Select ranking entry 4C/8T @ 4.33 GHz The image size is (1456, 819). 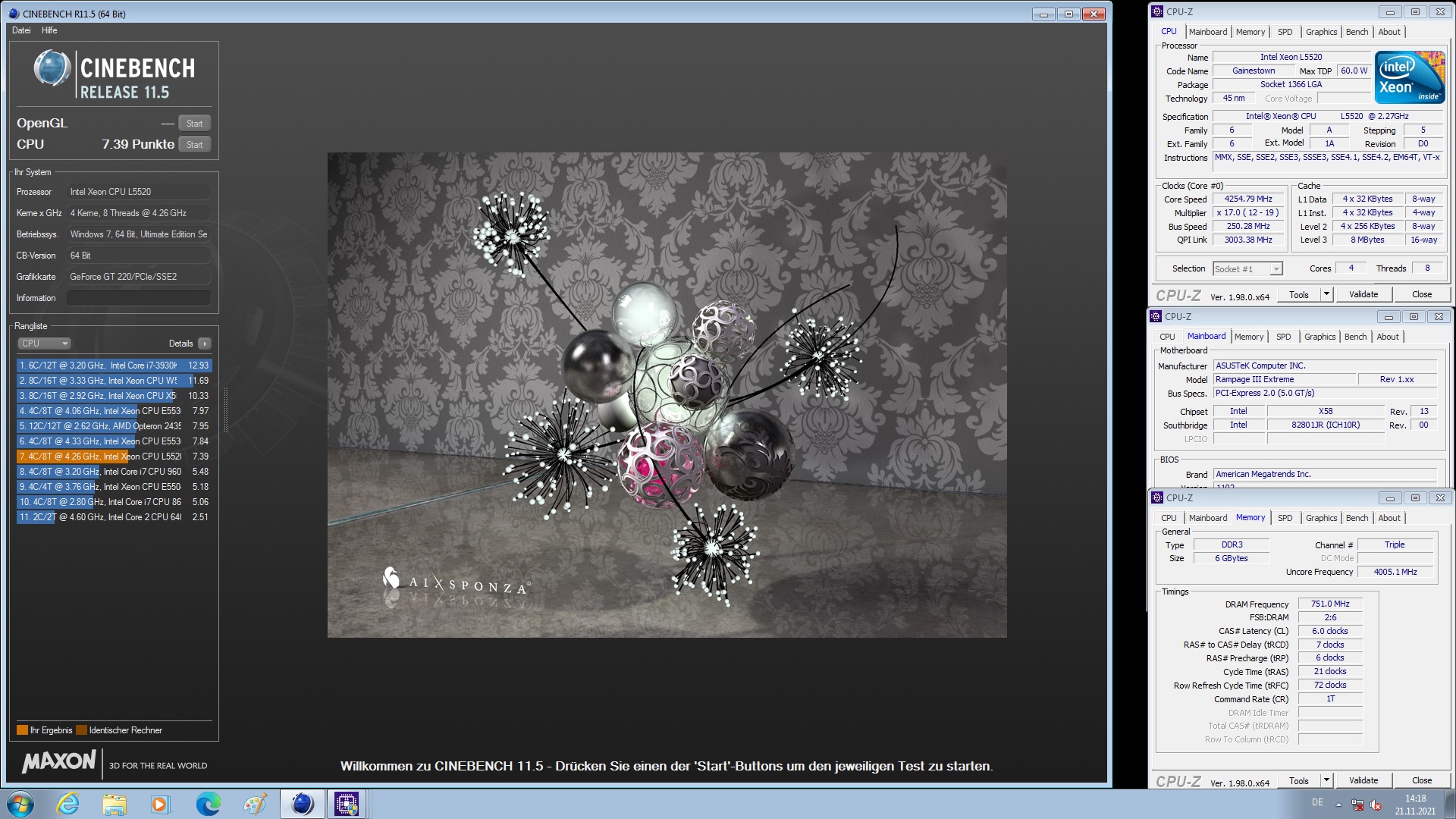click(x=115, y=441)
